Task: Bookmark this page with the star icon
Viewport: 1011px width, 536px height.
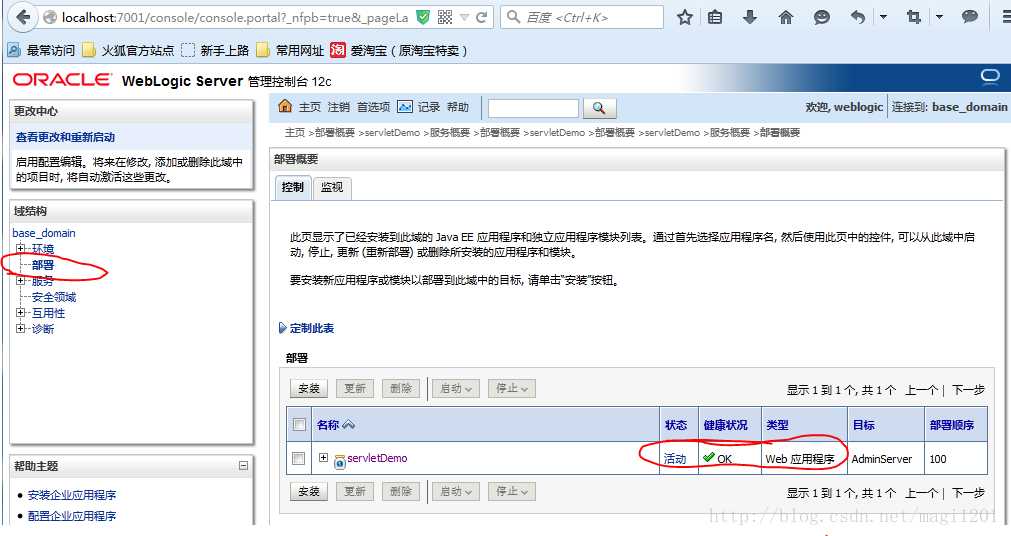Action: click(685, 17)
